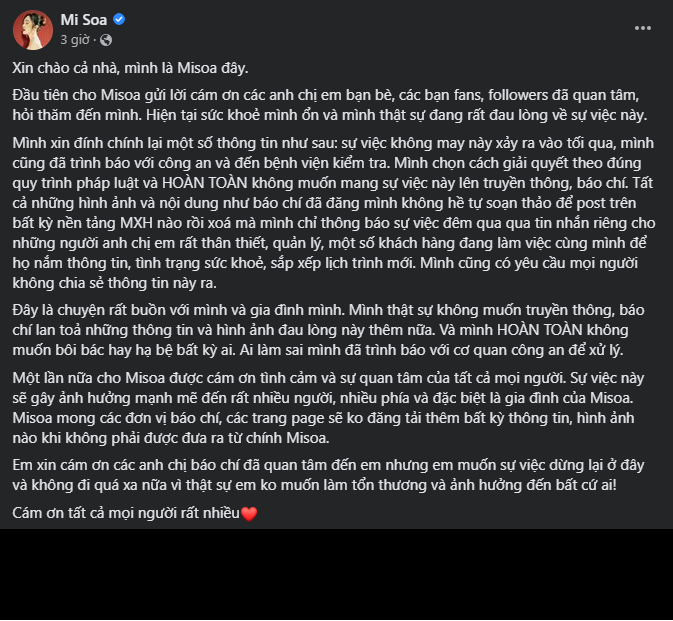
Task: Click the red heart emoji at post end
Action: pos(250,514)
